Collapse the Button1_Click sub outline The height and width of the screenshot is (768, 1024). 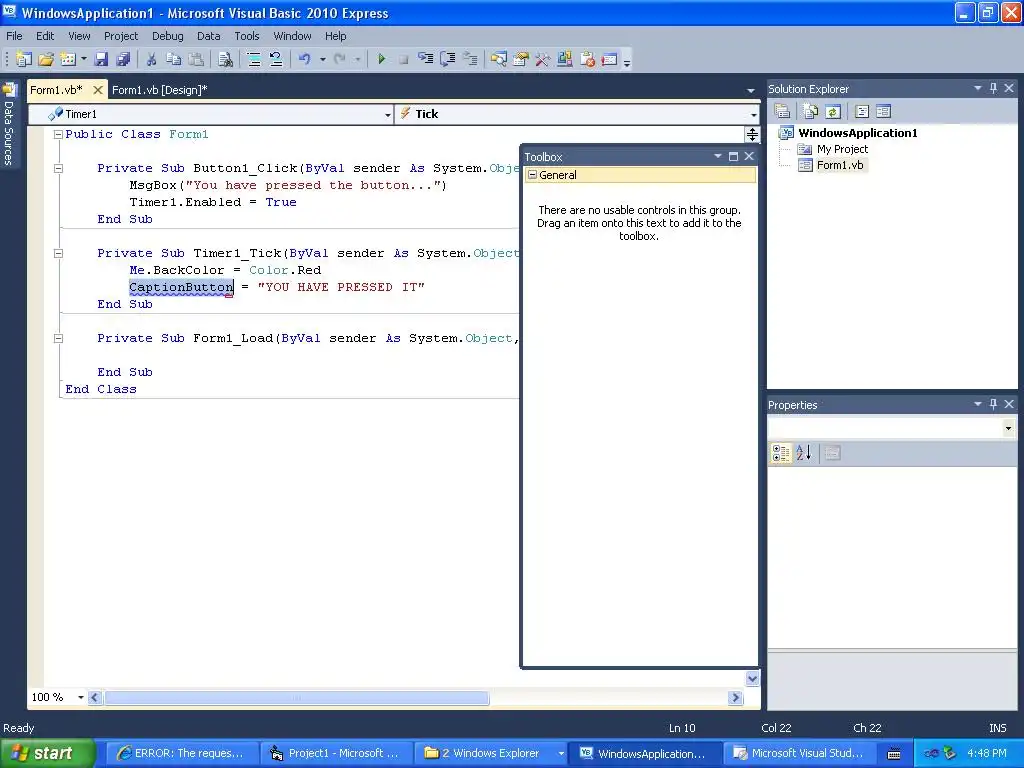tap(58, 168)
